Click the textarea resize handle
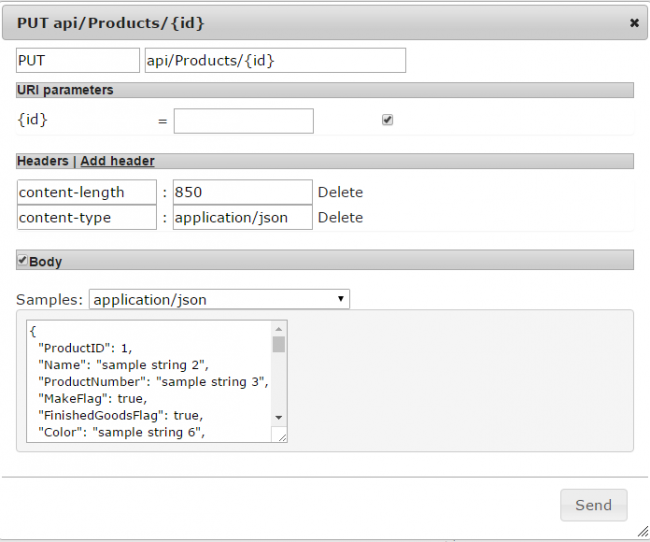This screenshot has height=542, width=650. click(282, 437)
